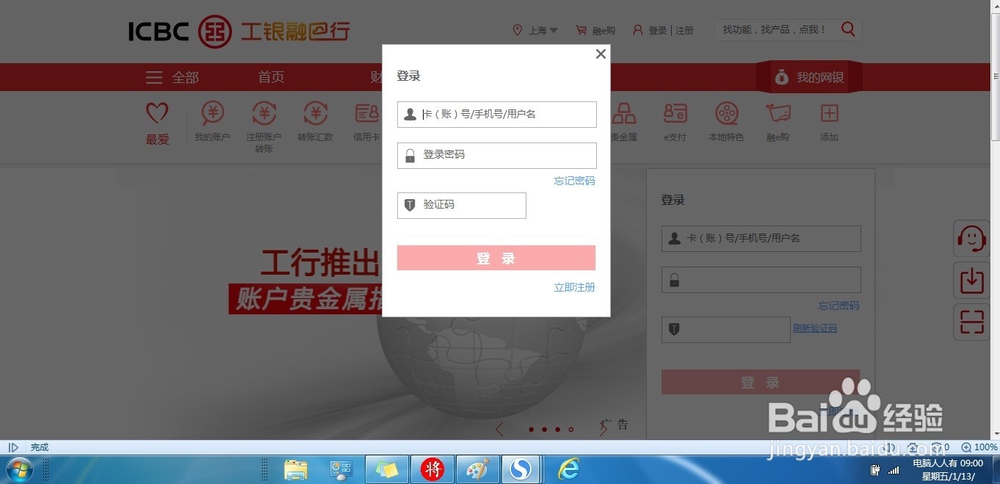
Task: Open the Windows Start button
Action: (x=19, y=471)
